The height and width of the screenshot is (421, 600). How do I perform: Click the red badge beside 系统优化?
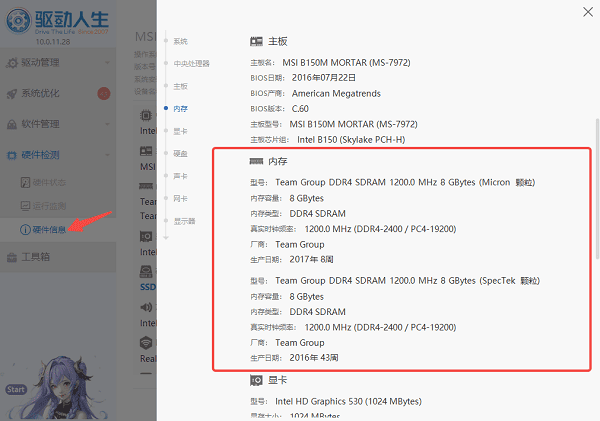(x=104, y=94)
